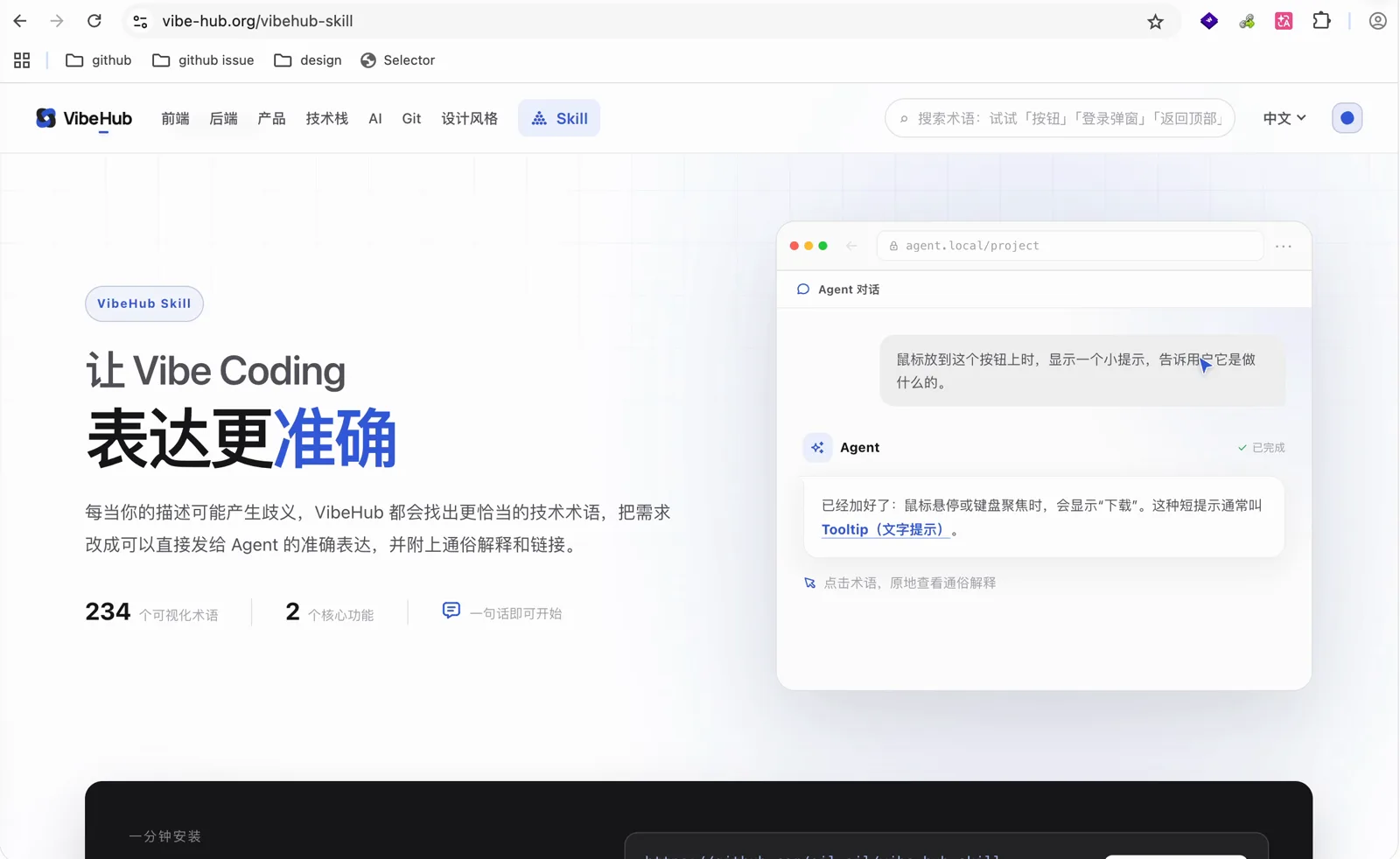Open site information icon in address bar
Screen dimensions: 1400x859
pyautogui.click(x=140, y=21)
